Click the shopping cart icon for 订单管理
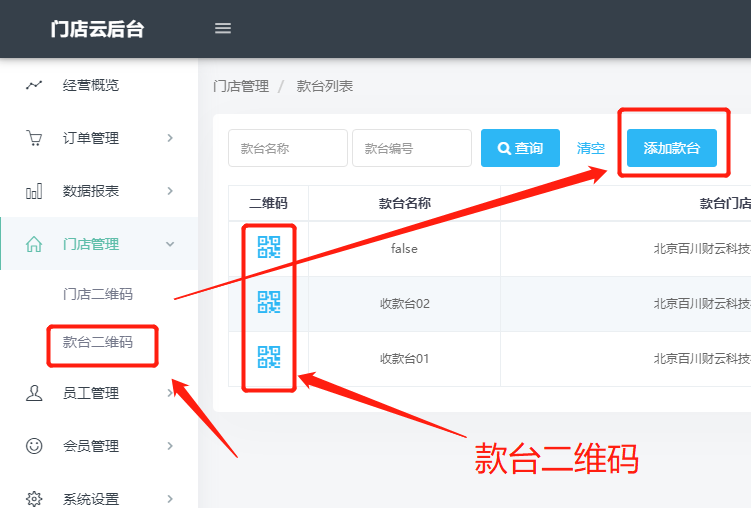Screen dimensions: 751x508 pyautogui.click(x=34, y=138)
